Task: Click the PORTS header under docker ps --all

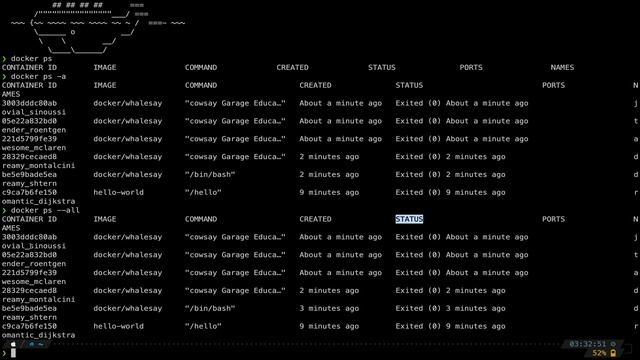Action: 553,219
